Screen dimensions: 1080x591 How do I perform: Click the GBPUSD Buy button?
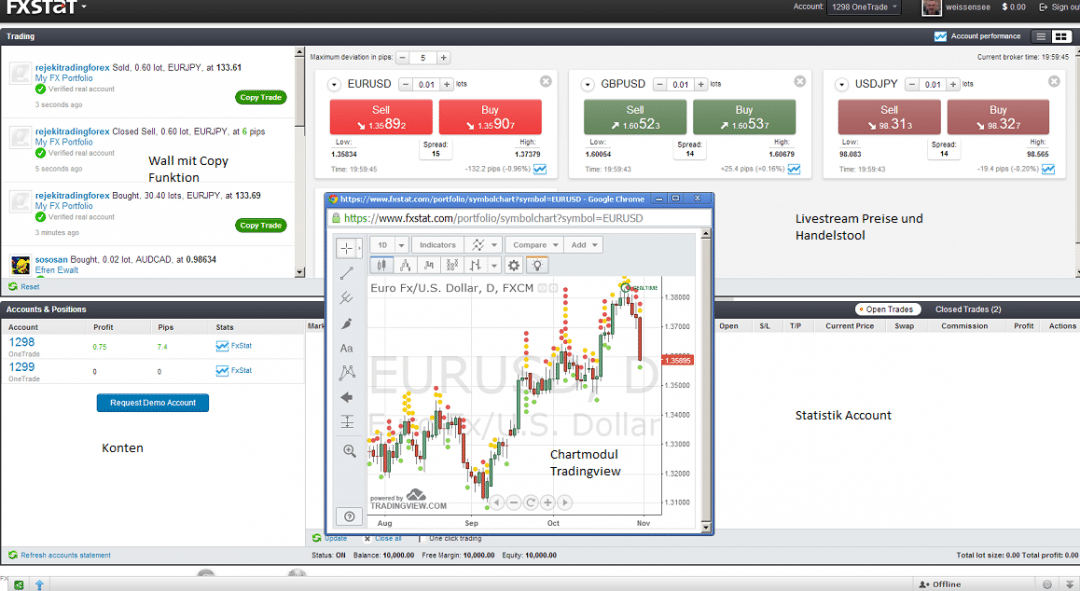(x=744, y=117)
